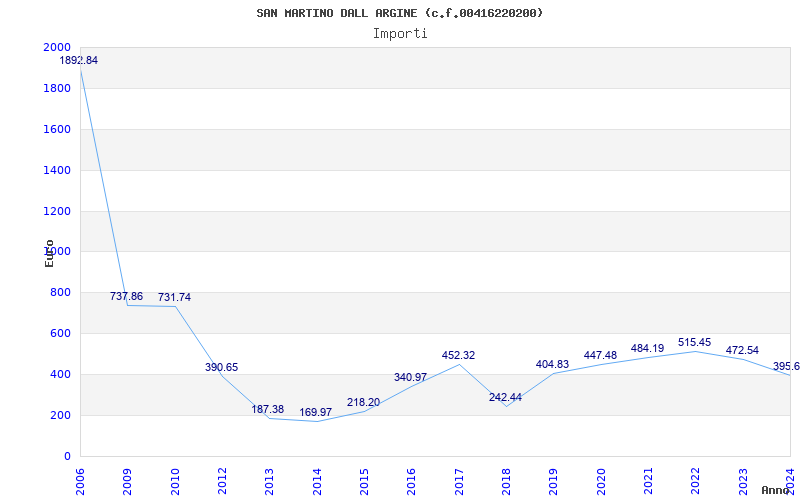Select the 515.45 data label
Viewport: 800px width, 500px height.
click(x=694, y=343)
